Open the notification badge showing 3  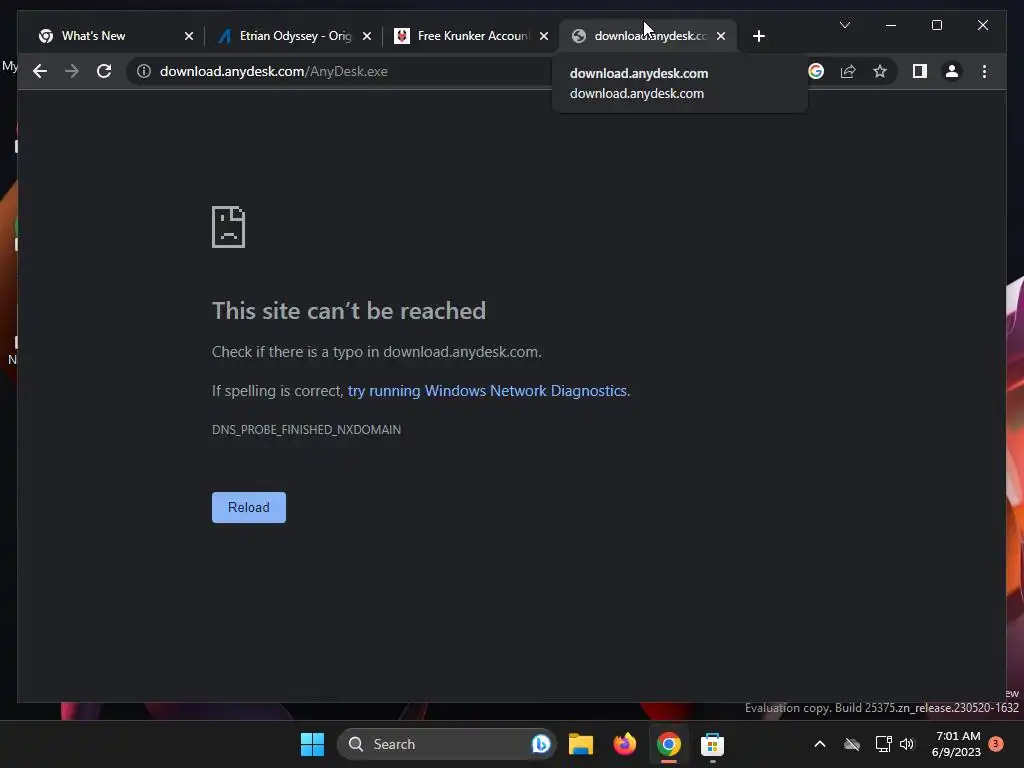click(996, 744)
